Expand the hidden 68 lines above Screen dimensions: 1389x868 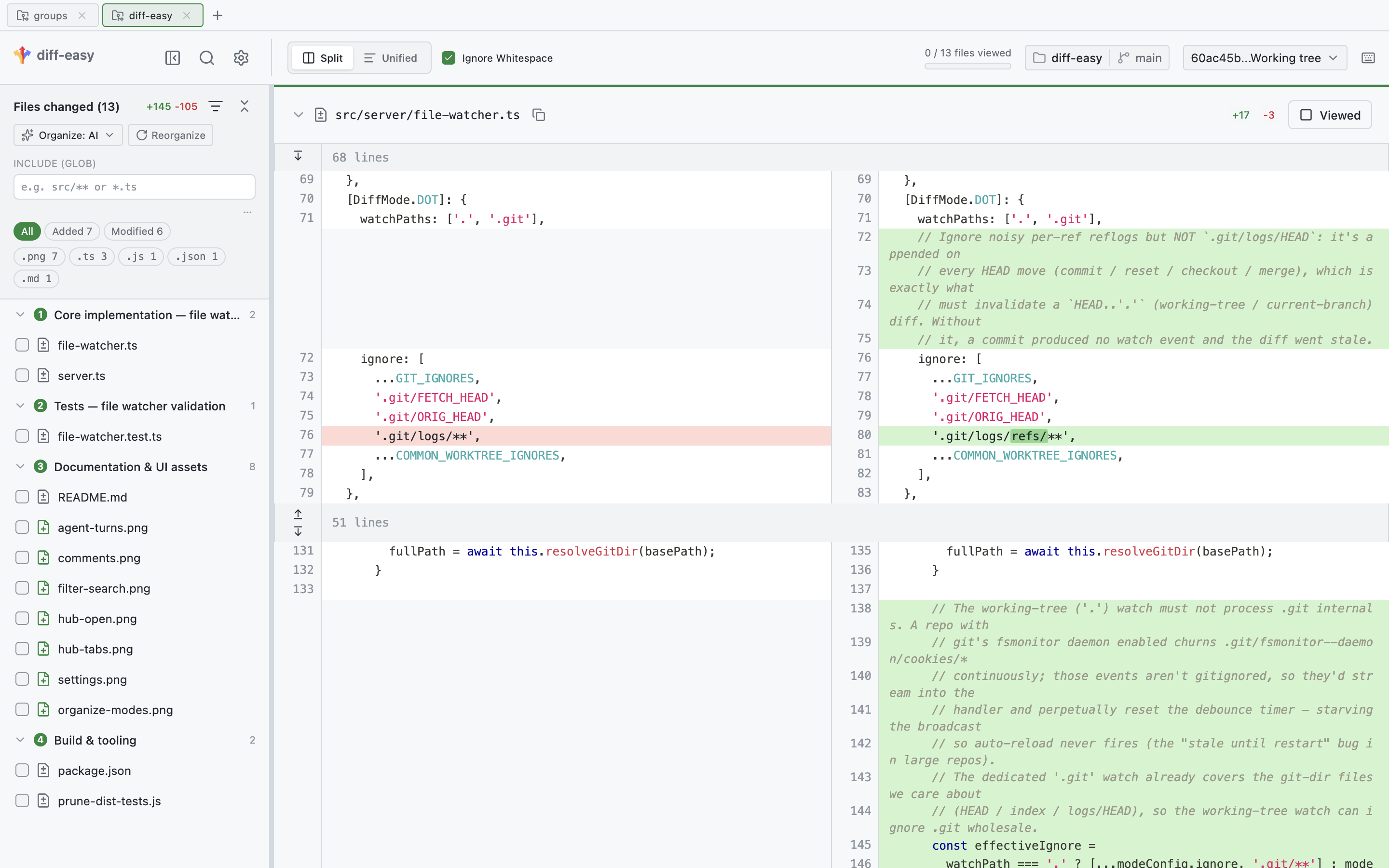click(298, 156)
